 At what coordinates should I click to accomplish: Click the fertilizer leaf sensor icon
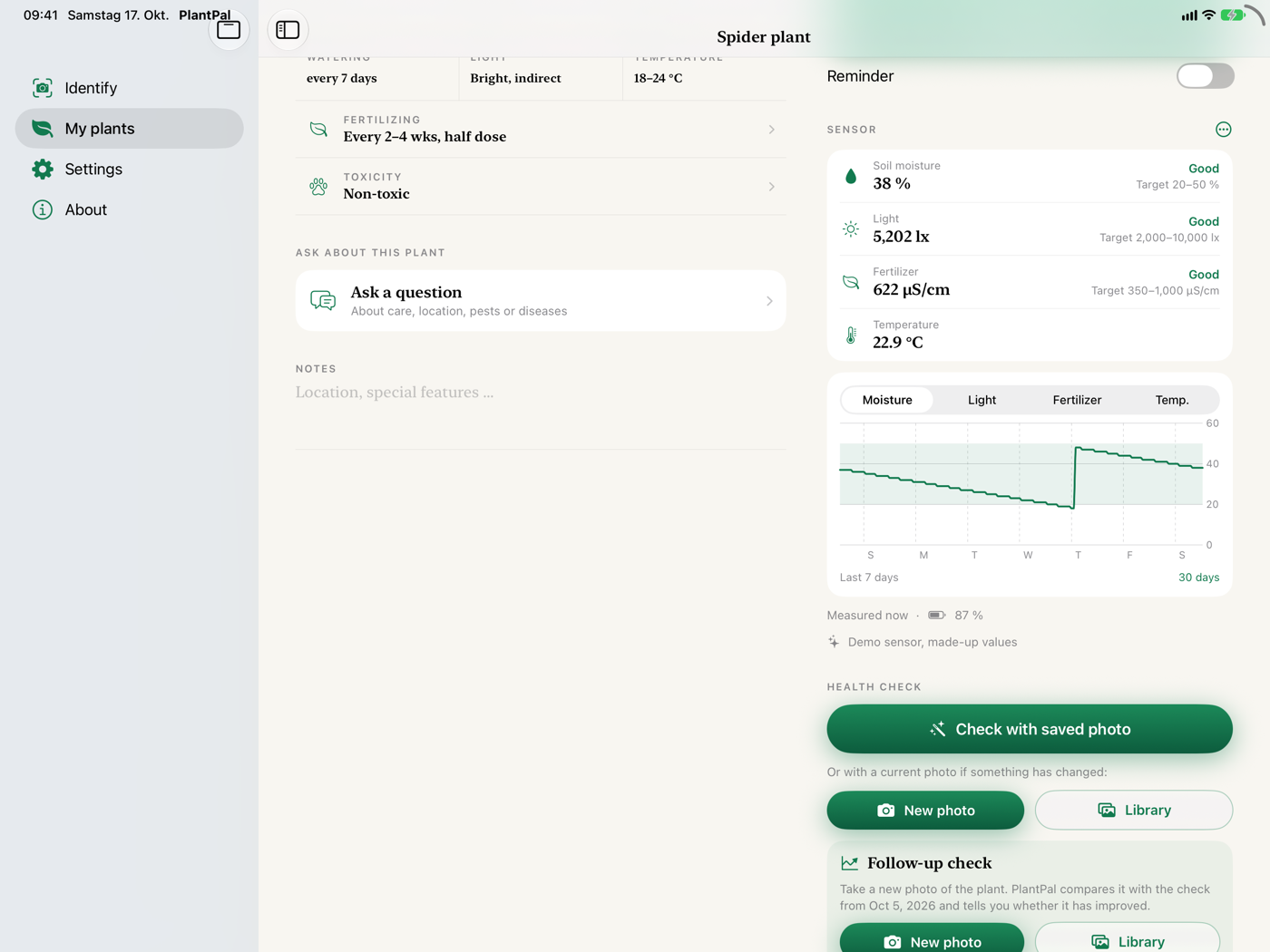click(x=851, y=283)
